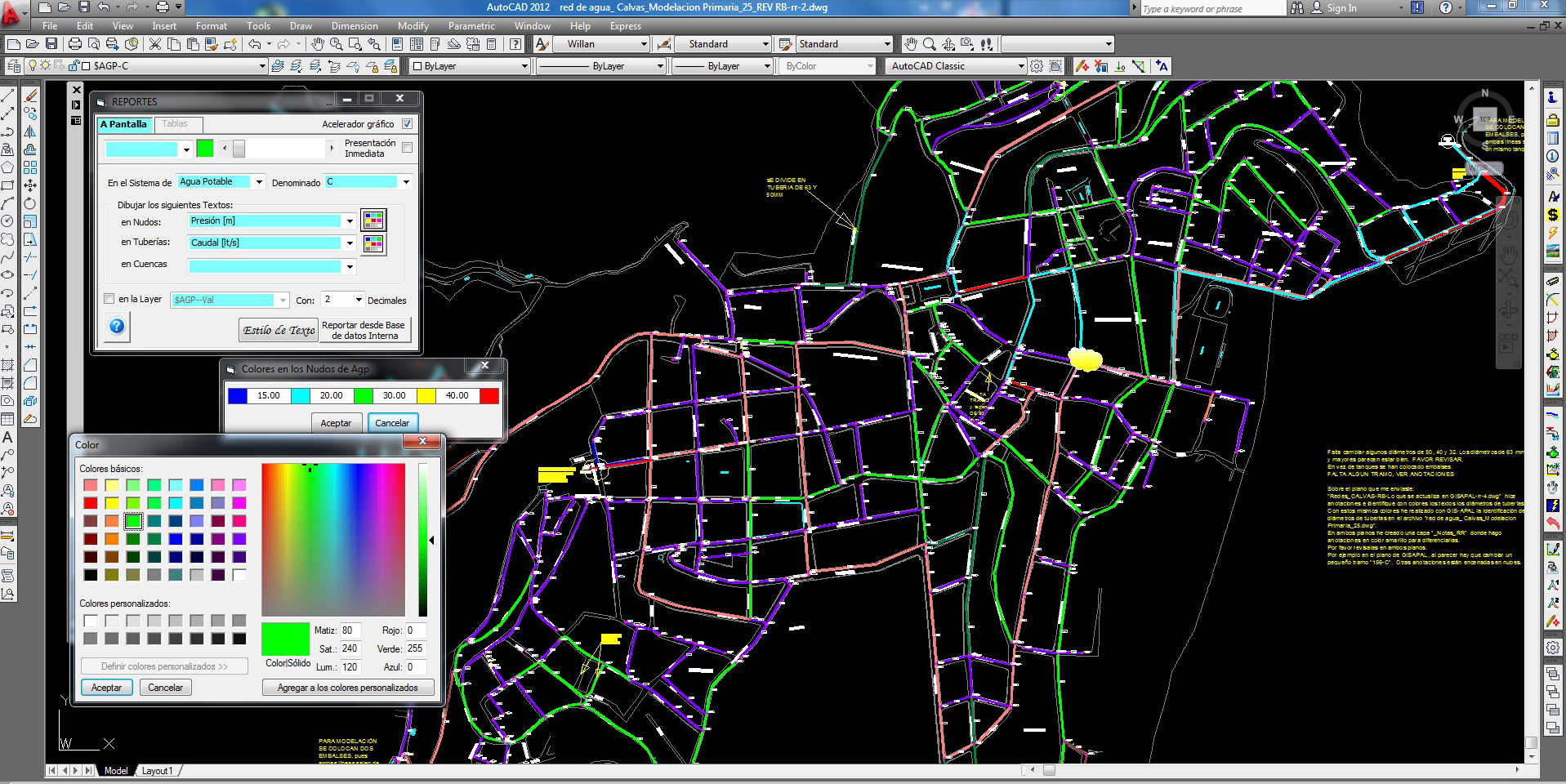This screenshot has height=784, width=1566.
Task: Open the Layer Properties Manager icon
Action: (x=14, y=66)
